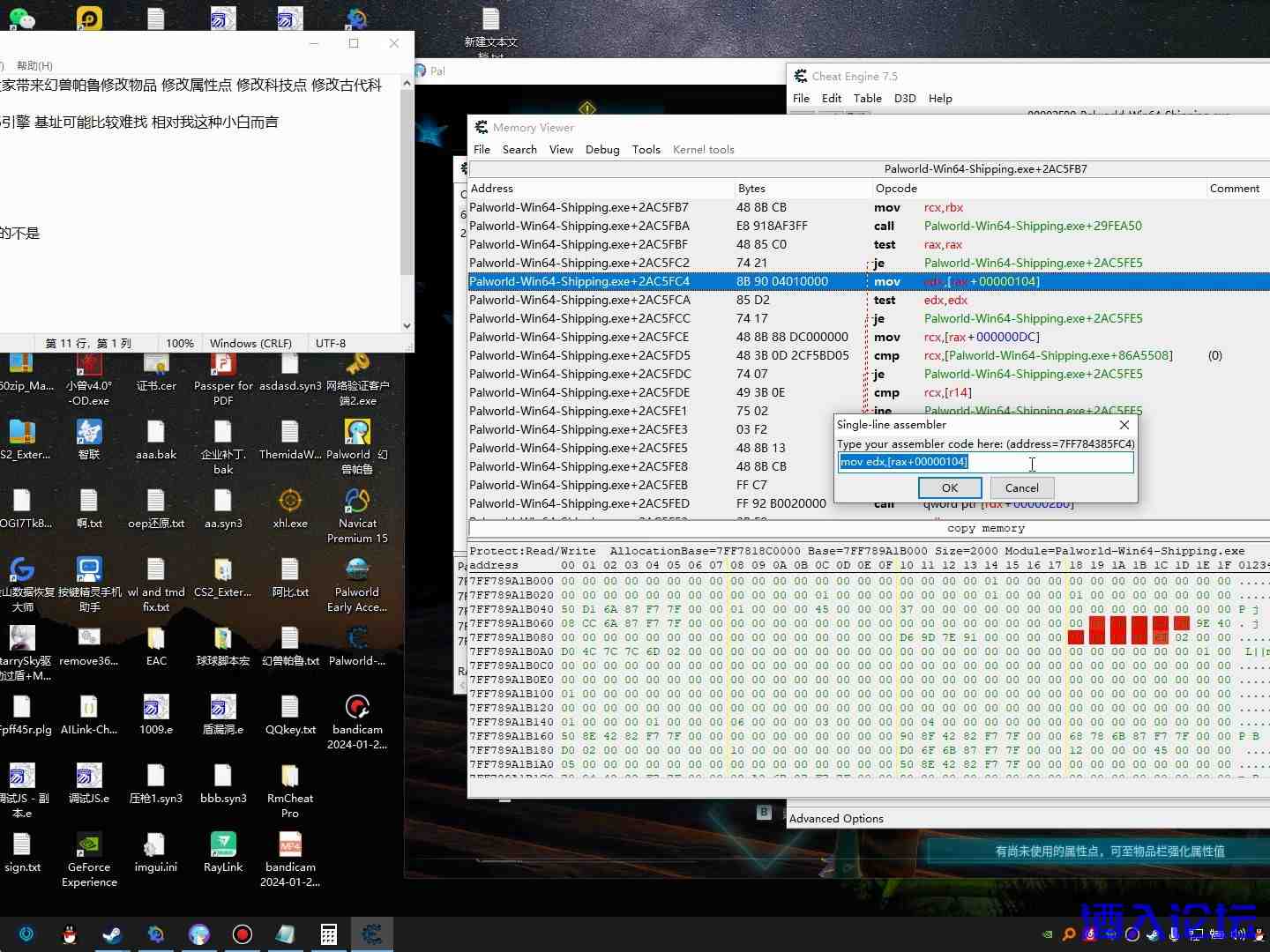The width and height of the screenshot is (1270, 952).
Task: Click the assembler code text field
Action: (x=985, y=462)
